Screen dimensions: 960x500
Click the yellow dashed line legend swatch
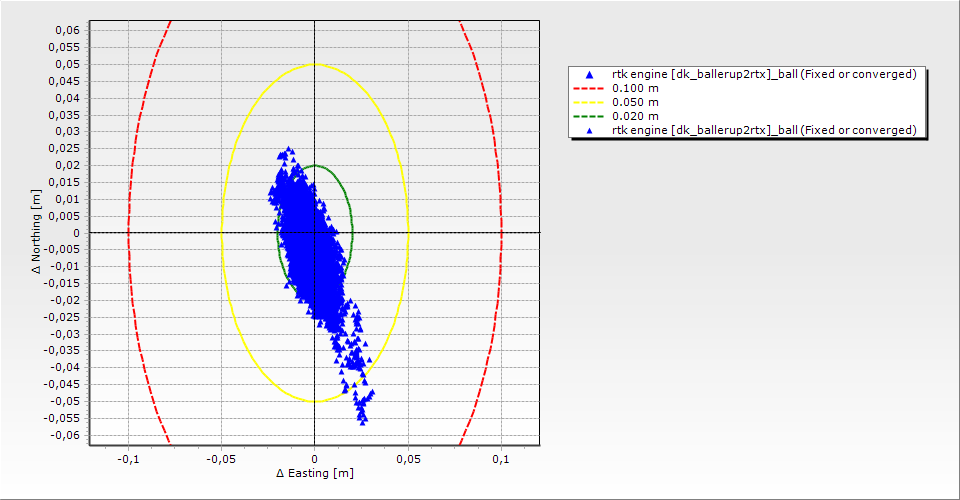click(589, 102)
